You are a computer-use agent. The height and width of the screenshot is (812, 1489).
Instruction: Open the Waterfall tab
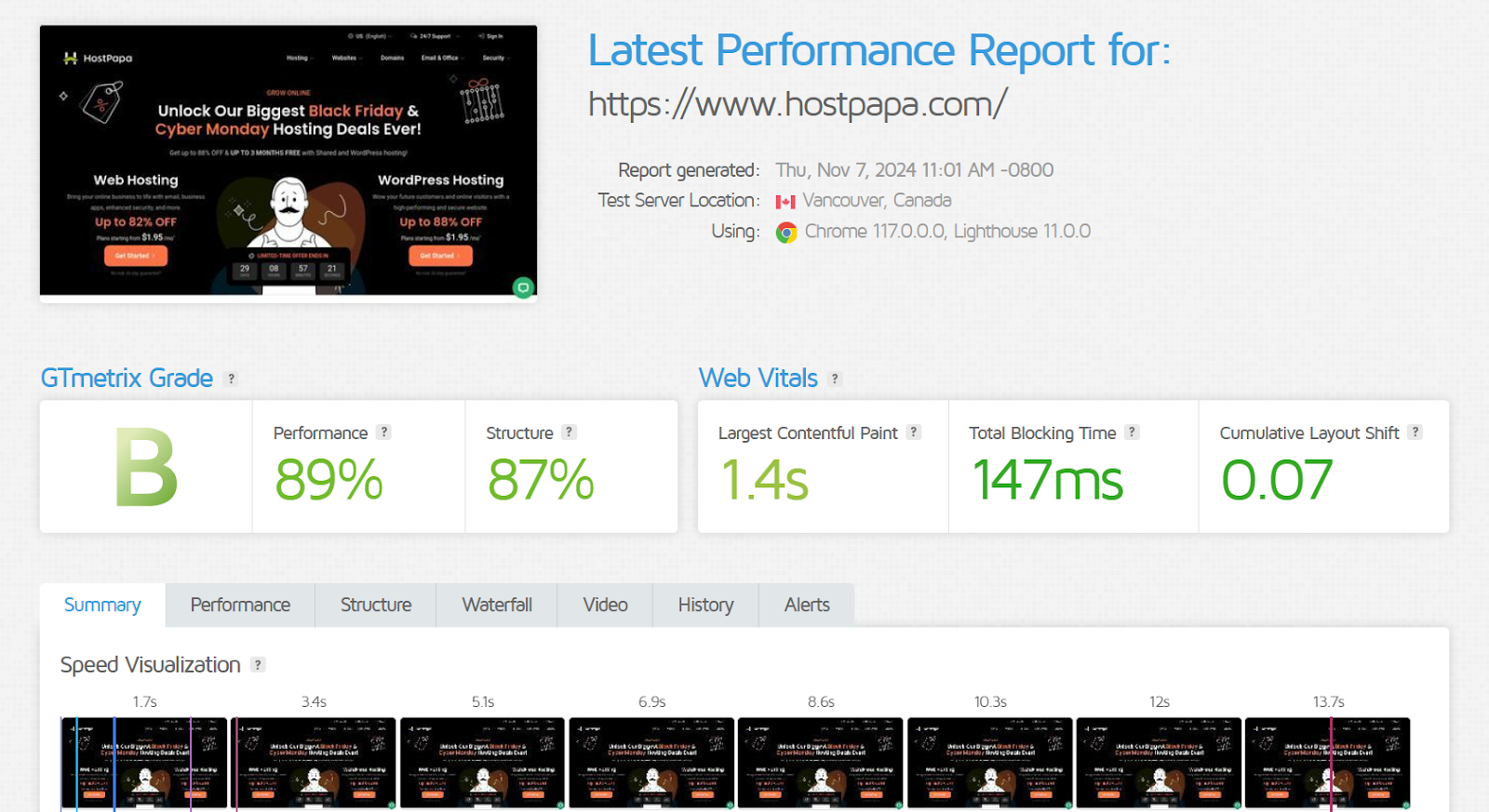[x=497, y=605]
